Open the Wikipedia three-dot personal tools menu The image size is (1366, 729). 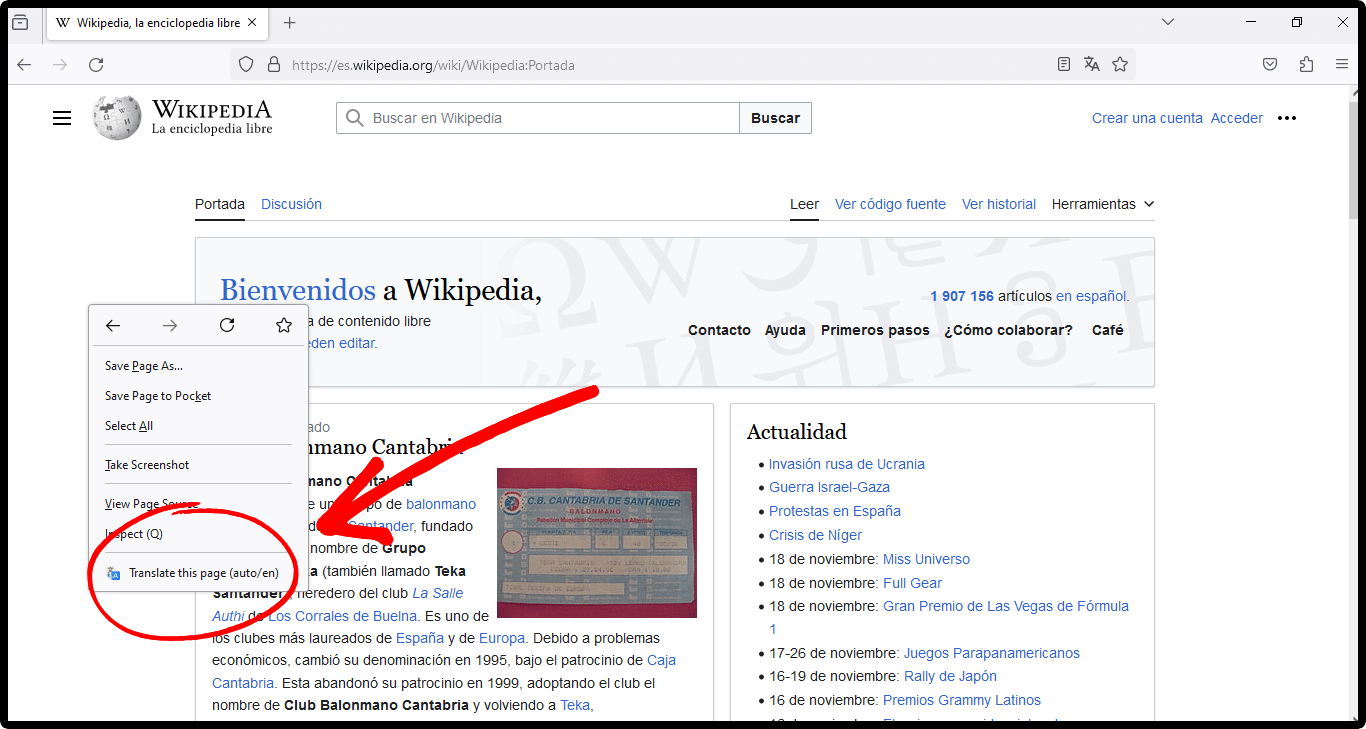pos(1287,118)
